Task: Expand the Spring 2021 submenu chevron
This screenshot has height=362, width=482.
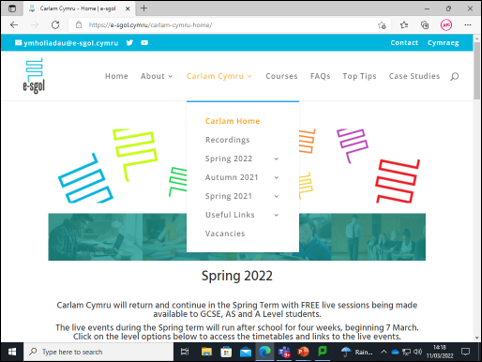Action: tap(276, 196)
